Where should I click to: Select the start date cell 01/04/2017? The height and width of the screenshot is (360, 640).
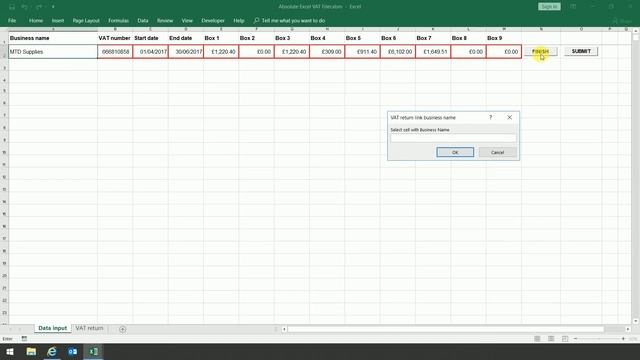click(x=151, y=52)
